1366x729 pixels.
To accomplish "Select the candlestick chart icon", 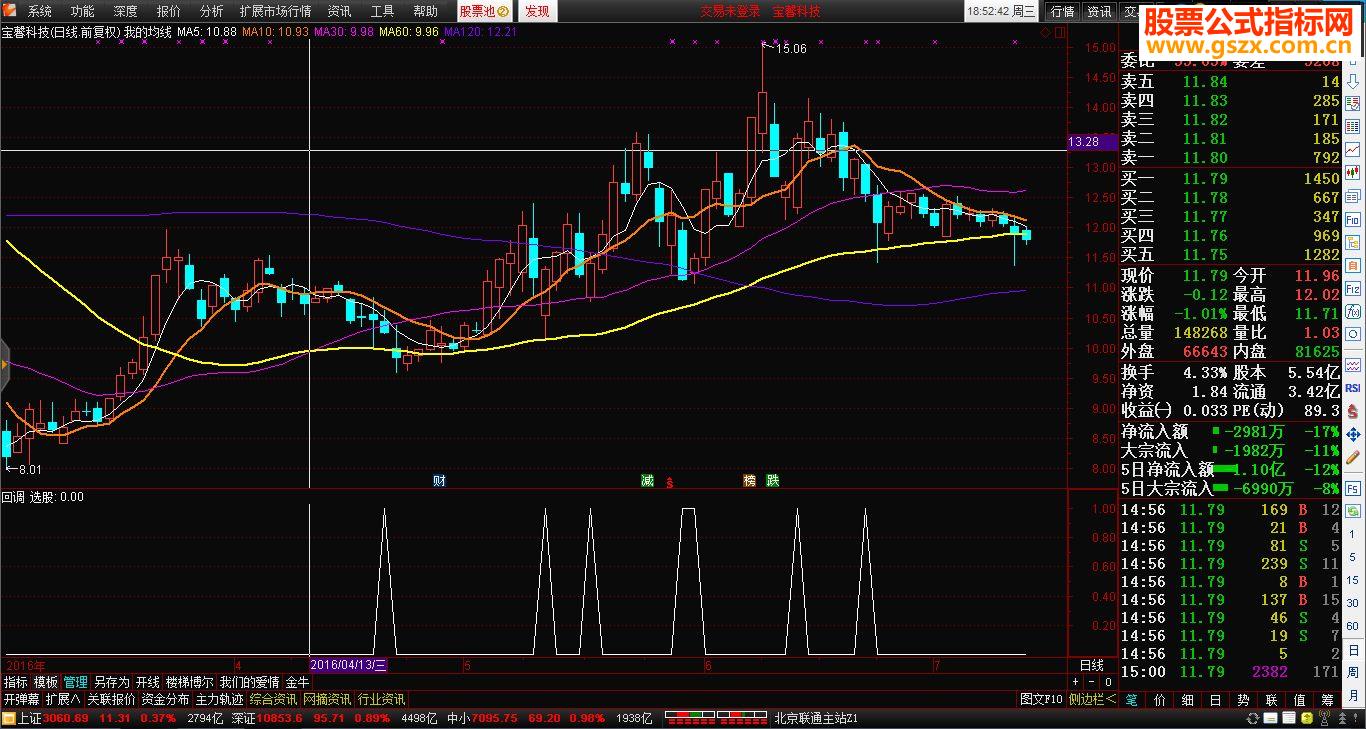I will point(1353,172).
